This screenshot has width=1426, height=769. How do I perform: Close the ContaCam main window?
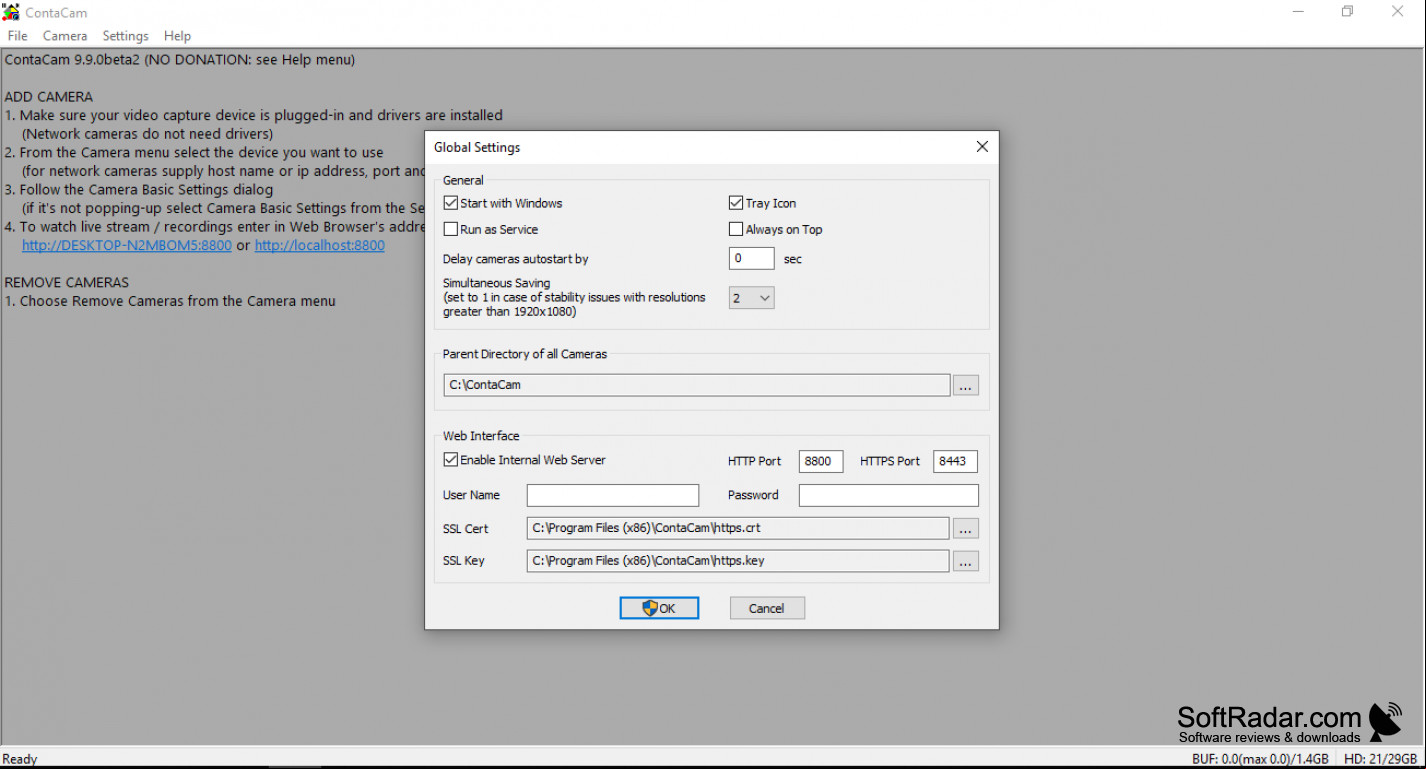coord(1398,12)
